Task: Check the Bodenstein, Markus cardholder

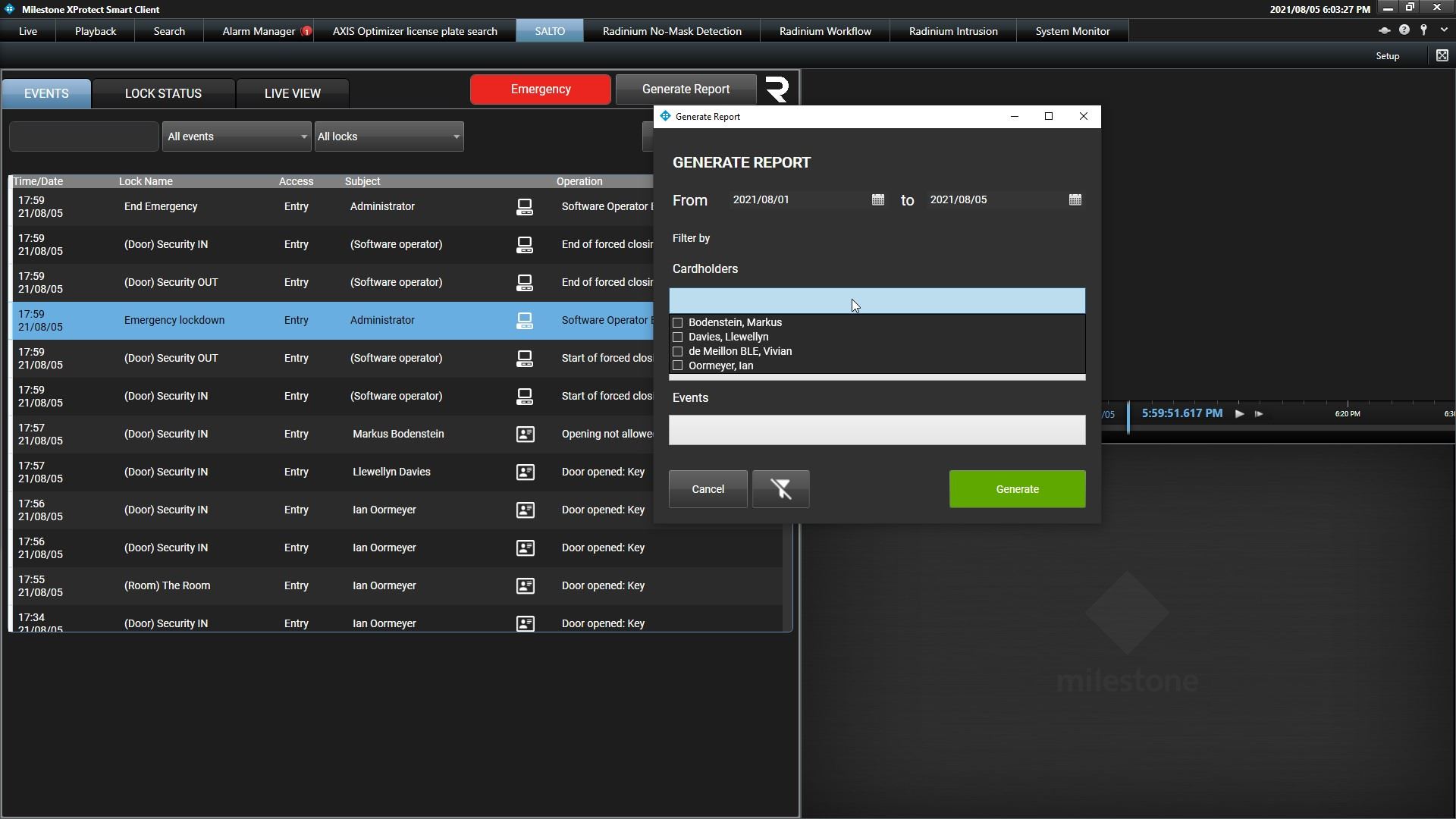Action: [678, 323]
